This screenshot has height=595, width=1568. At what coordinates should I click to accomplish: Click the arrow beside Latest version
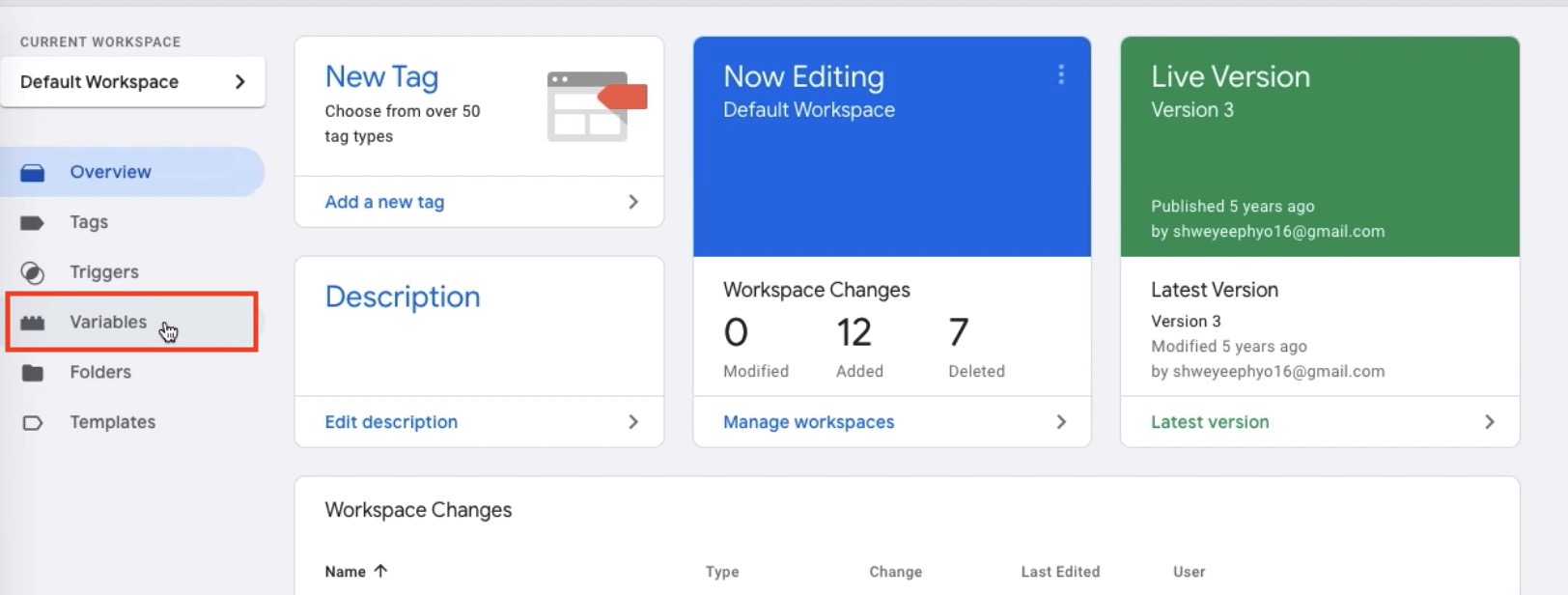point(1489,422)
